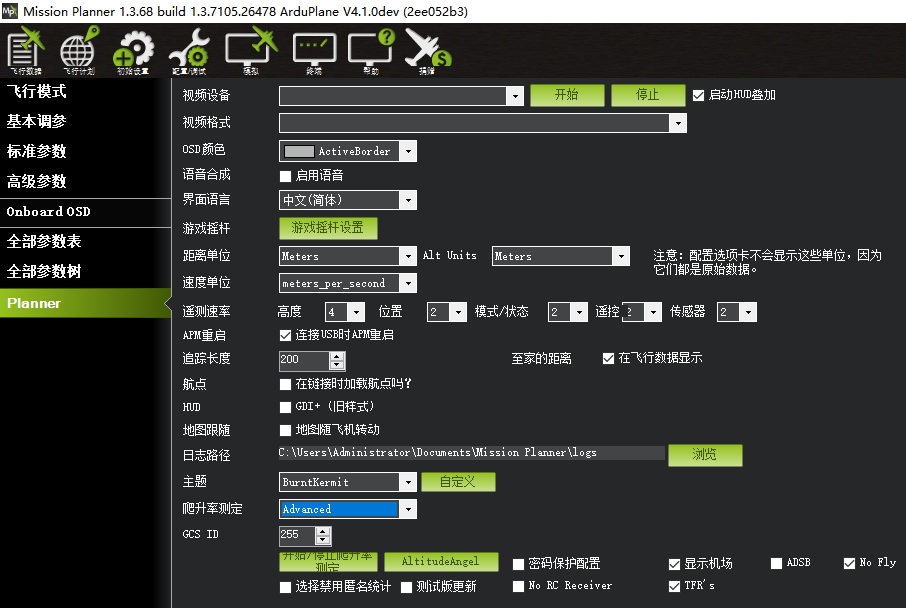This screenshot has width=906, height=608.
Task: Open the 距离单位 Meters dropdown
Action: click(x=408, y=256)
